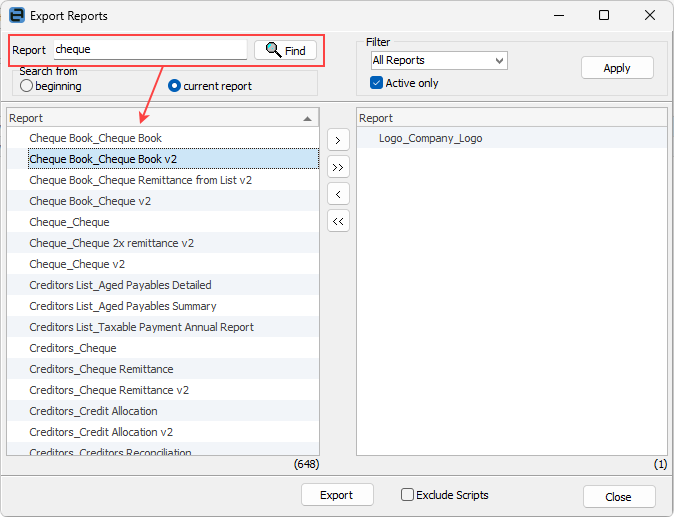The width and height of the screenshot is (674, 517).
Task: Select 'Creditors List_Aged Payables Summary' row
Action: pyautogui.click(x=162, y=306)
